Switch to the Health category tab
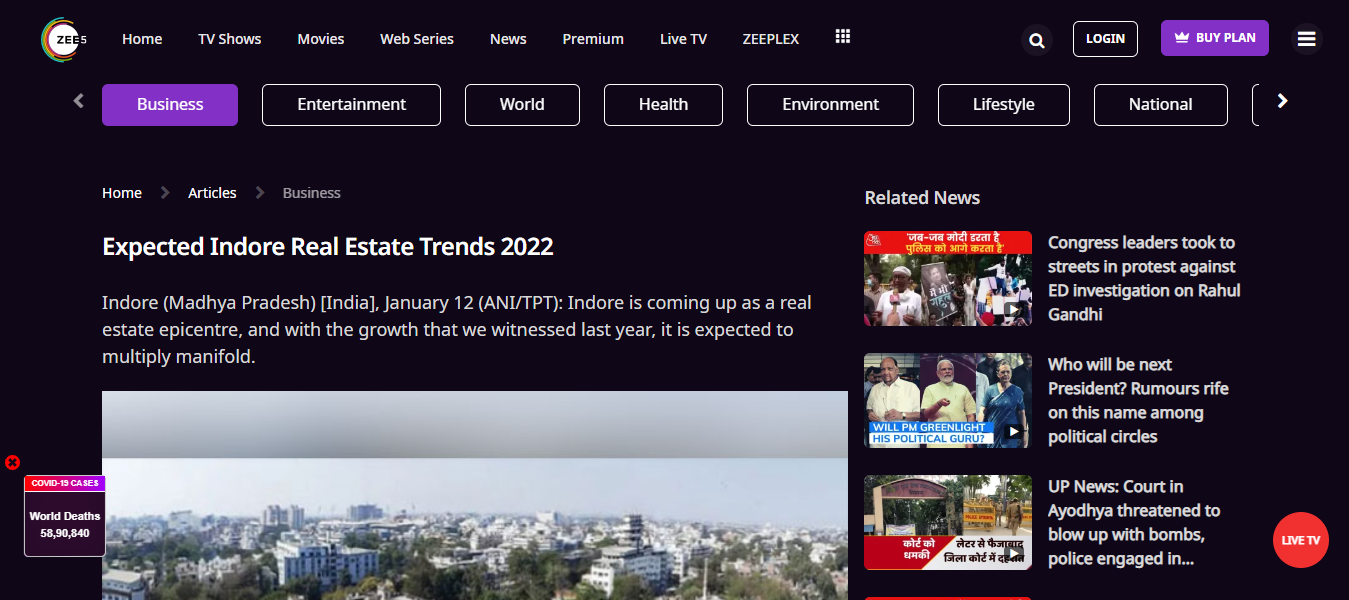Screen dimensions: 1349x600 663,105
